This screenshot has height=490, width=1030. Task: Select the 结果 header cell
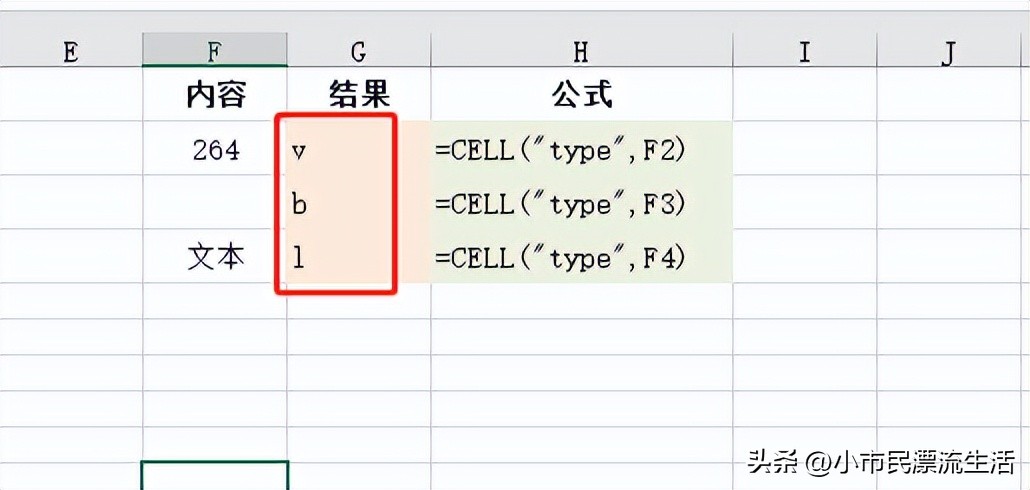pos(359,95)
